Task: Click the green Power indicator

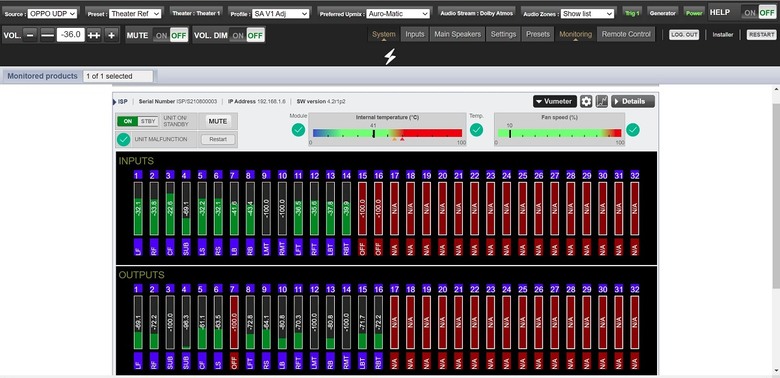Action: pos(694,13)
